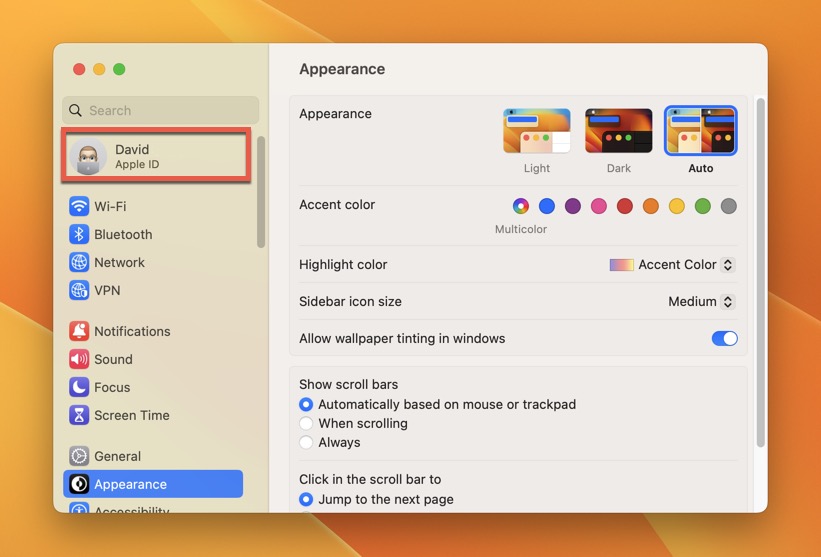Viewport: 821px width, 557px height.
Task: Click the Appearance pane scrollbar
Action: (x=760, y=272)
